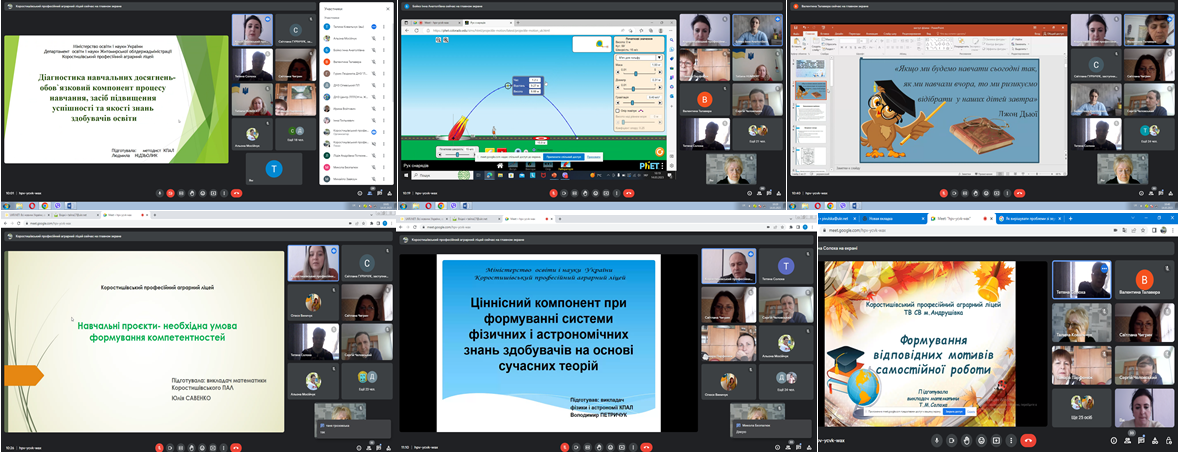Click the orange reset button in the PhET simulation

(x=659, y=150)
